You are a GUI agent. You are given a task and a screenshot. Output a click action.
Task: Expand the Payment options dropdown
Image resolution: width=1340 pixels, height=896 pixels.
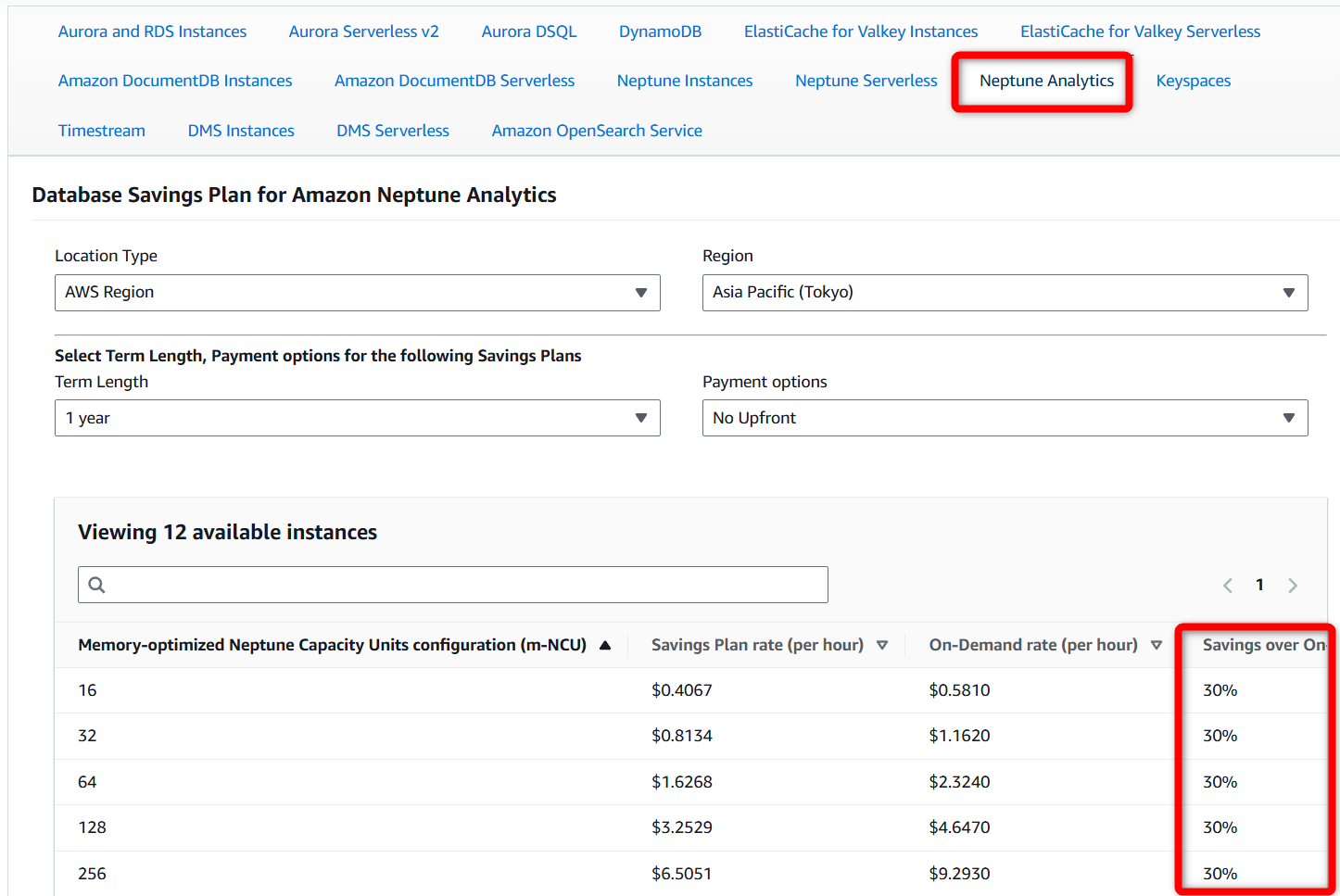[1005, 418]
